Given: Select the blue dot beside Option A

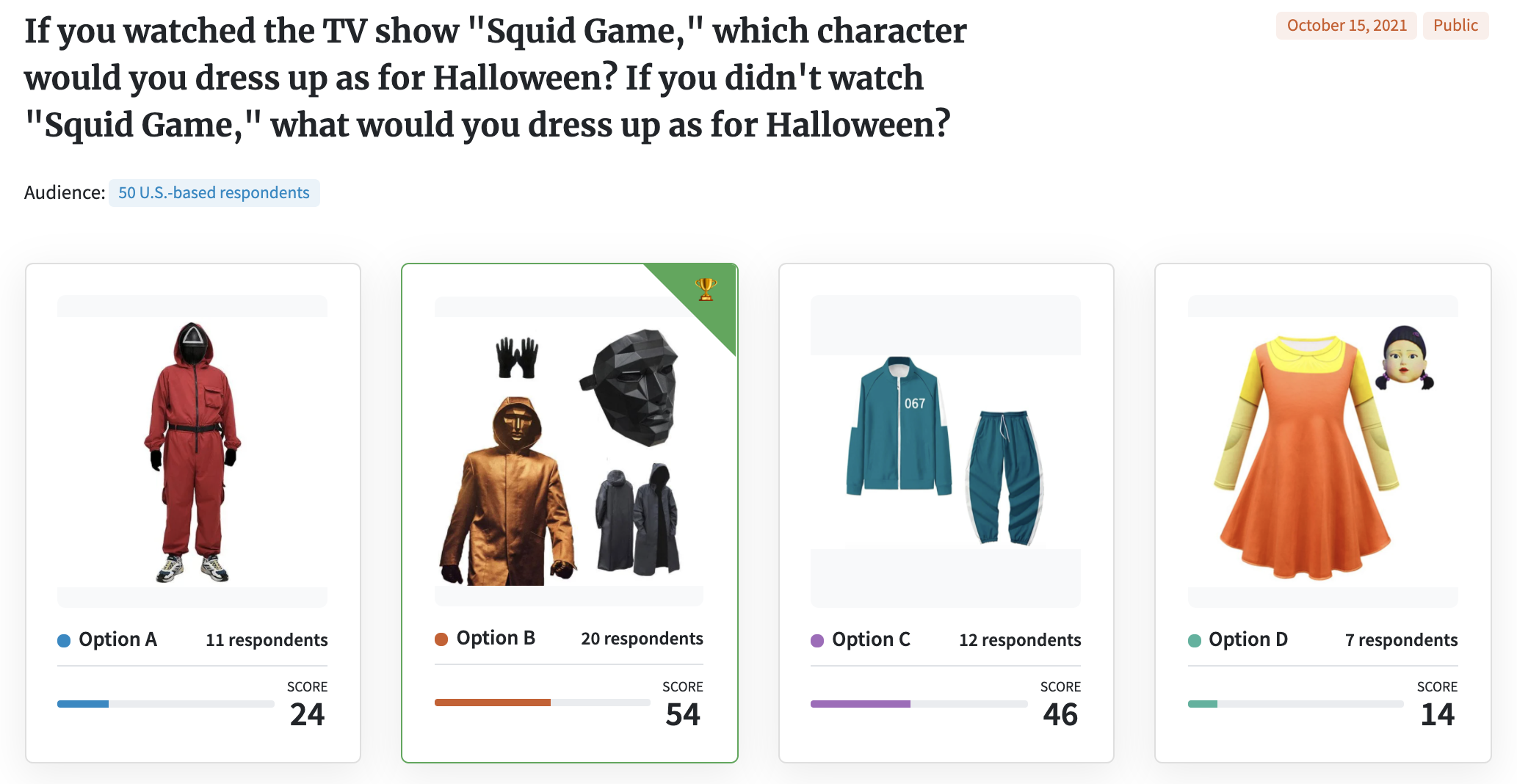Looking at the screenshot, I should click(x=64, y=640).
